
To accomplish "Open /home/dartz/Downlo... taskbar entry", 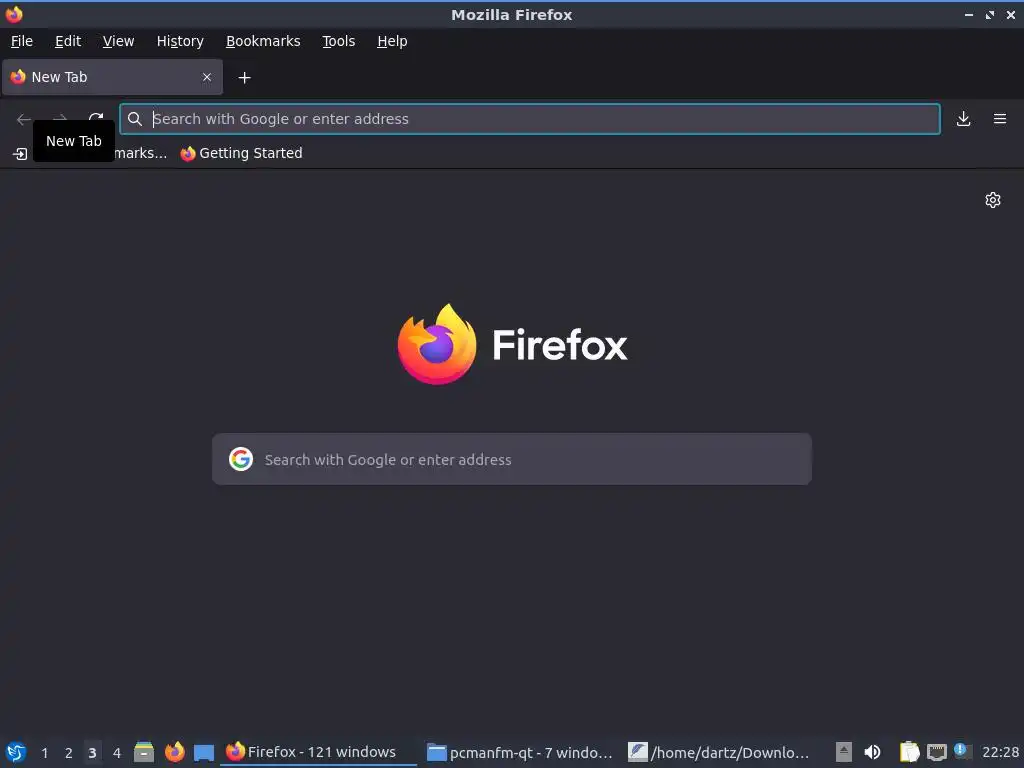I will pos(720,752).
